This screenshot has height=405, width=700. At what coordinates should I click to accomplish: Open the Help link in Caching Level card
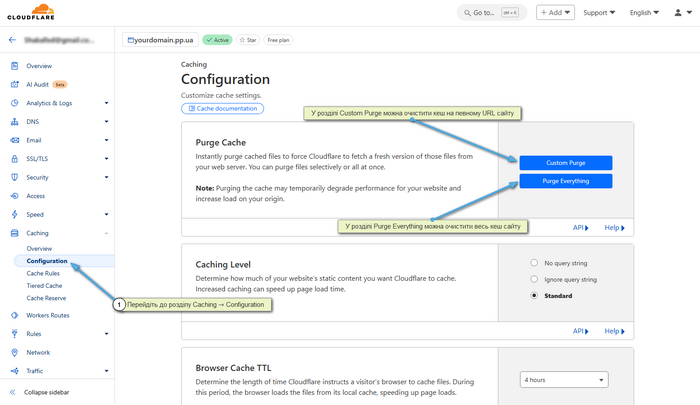click(614, 331)
